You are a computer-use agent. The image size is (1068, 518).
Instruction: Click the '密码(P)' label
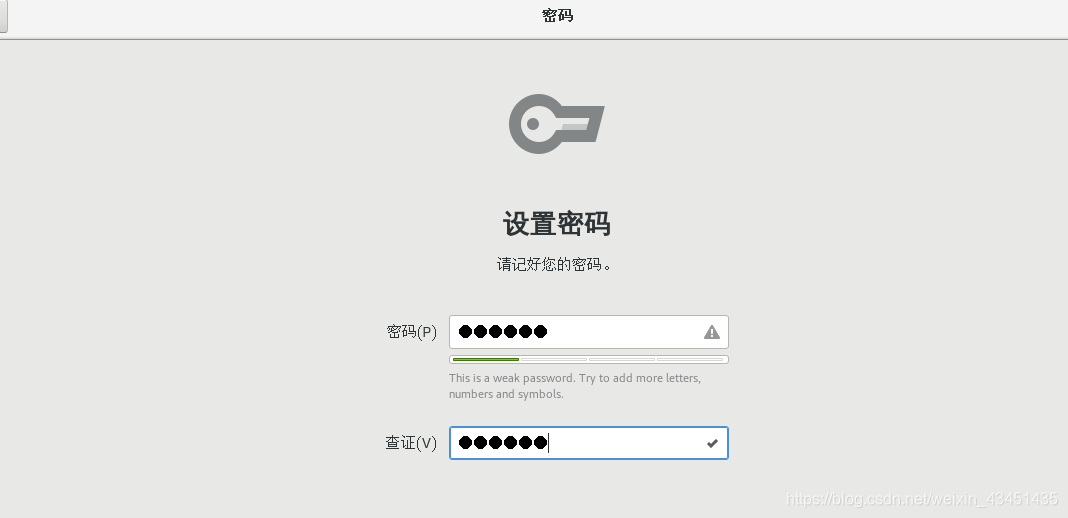[x=411, y=331]
